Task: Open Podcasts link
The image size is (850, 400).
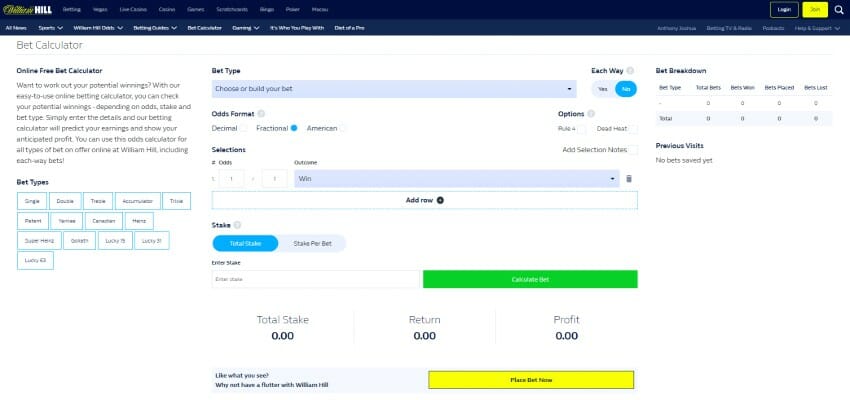Action: click(x=773, y=28)
